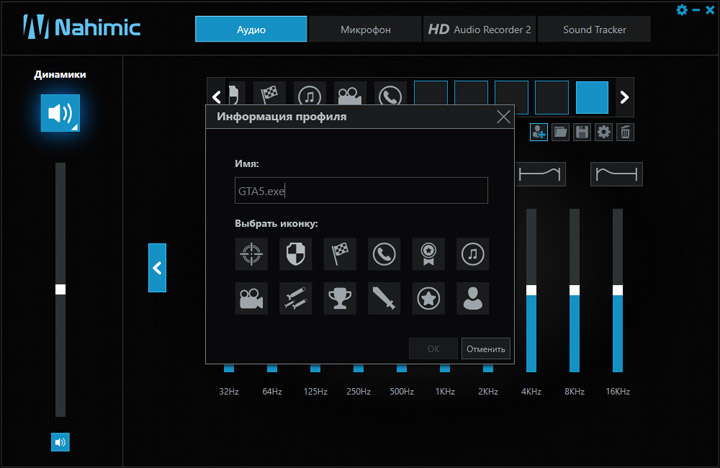Switch to Sound Tracker tab
This screenshot has width=720, height=468.
pos(594,29)
